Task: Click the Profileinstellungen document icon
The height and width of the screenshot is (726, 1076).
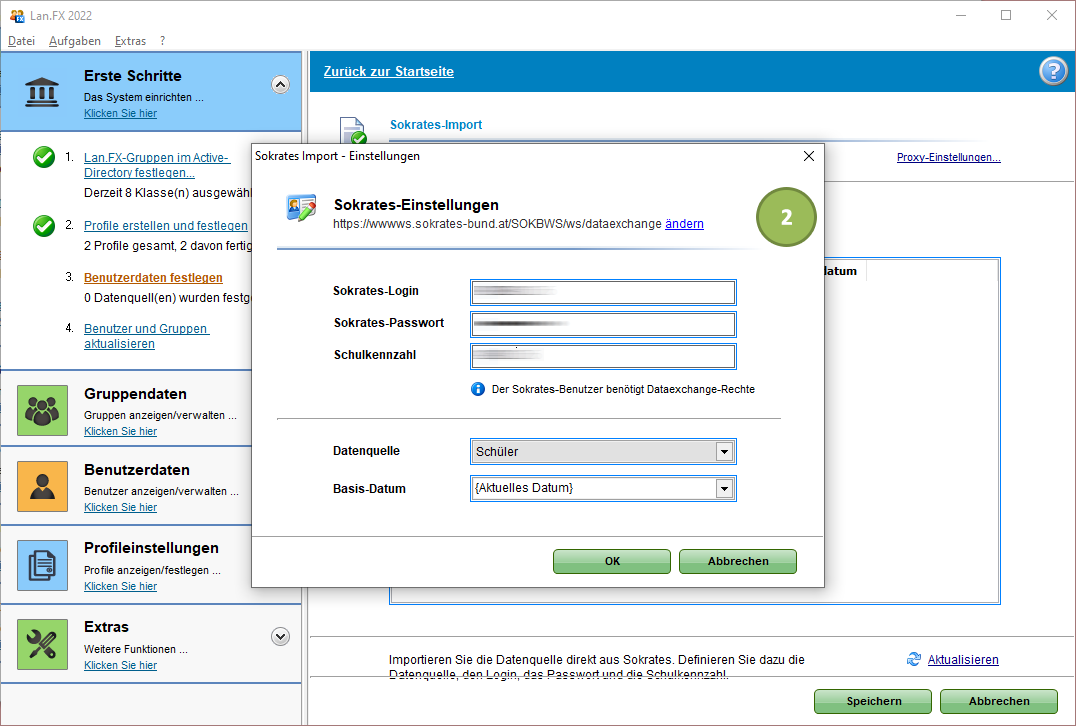Action: point(43,565)
